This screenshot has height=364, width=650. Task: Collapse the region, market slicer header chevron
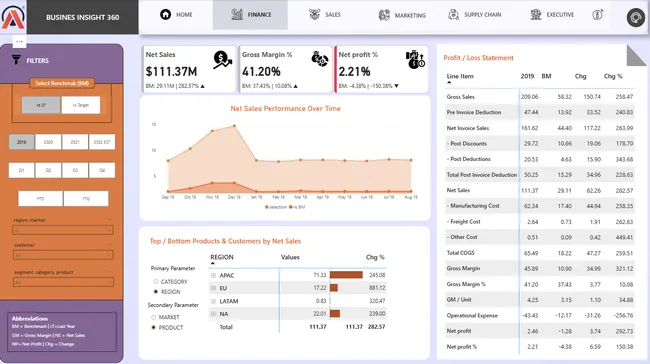(x=109, y=220)
